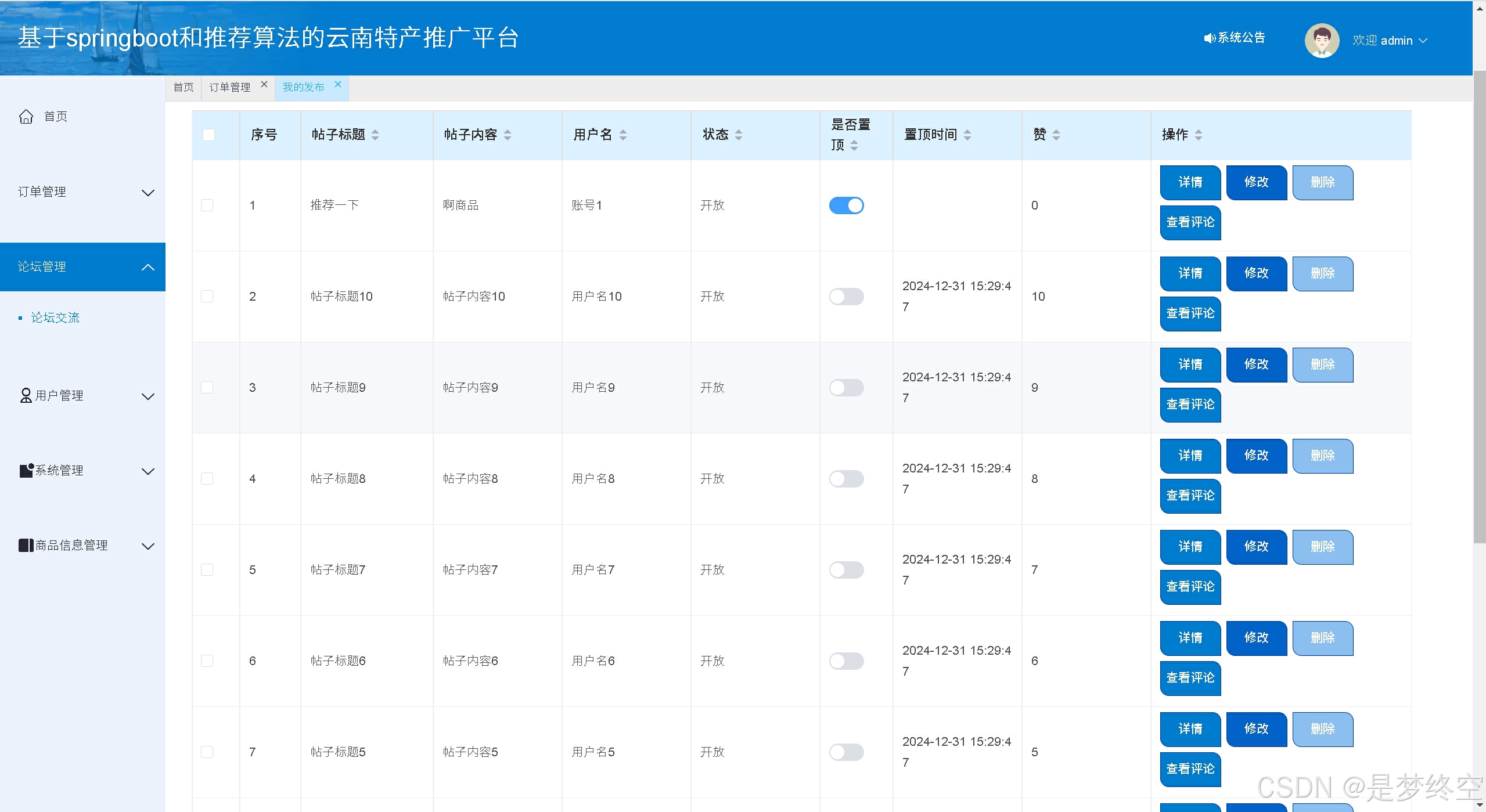Switch to the 首页 tab
The width and height of the screenshot is (1486, 812).
pos(183,87)
